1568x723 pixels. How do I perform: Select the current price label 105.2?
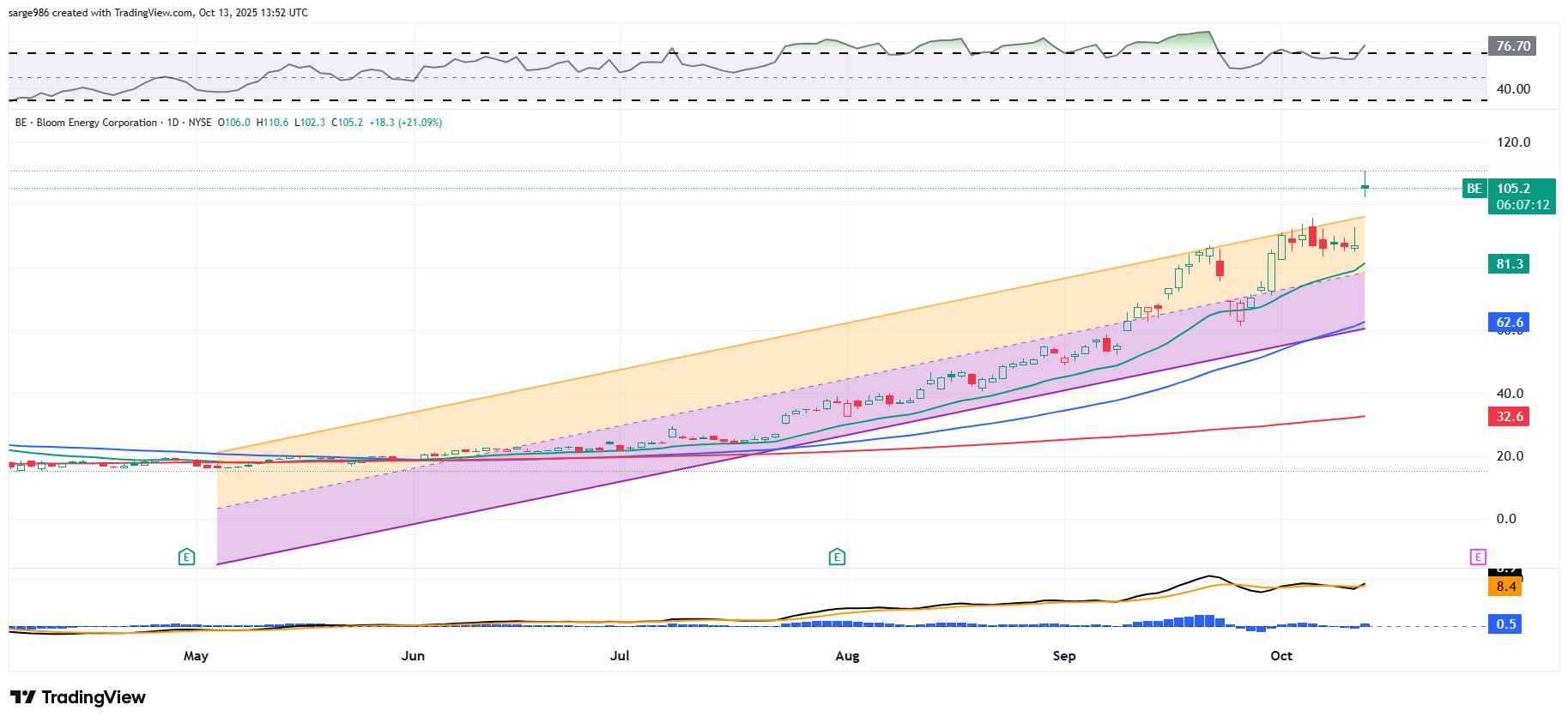pyautogui.click(x=1514, y=189)
